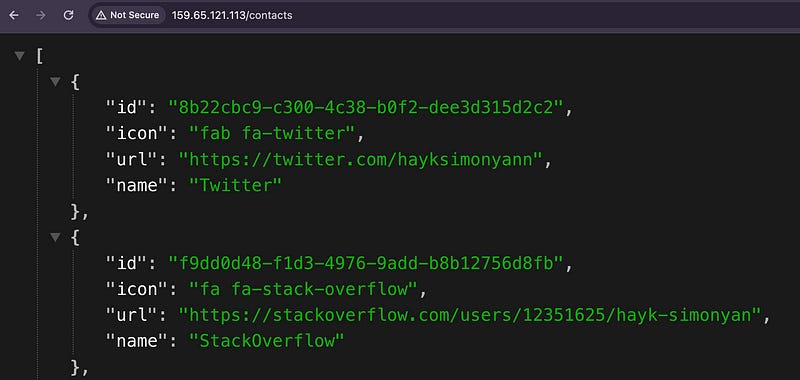Click the "id" key in the Twitter object

(x=126, y=108)
